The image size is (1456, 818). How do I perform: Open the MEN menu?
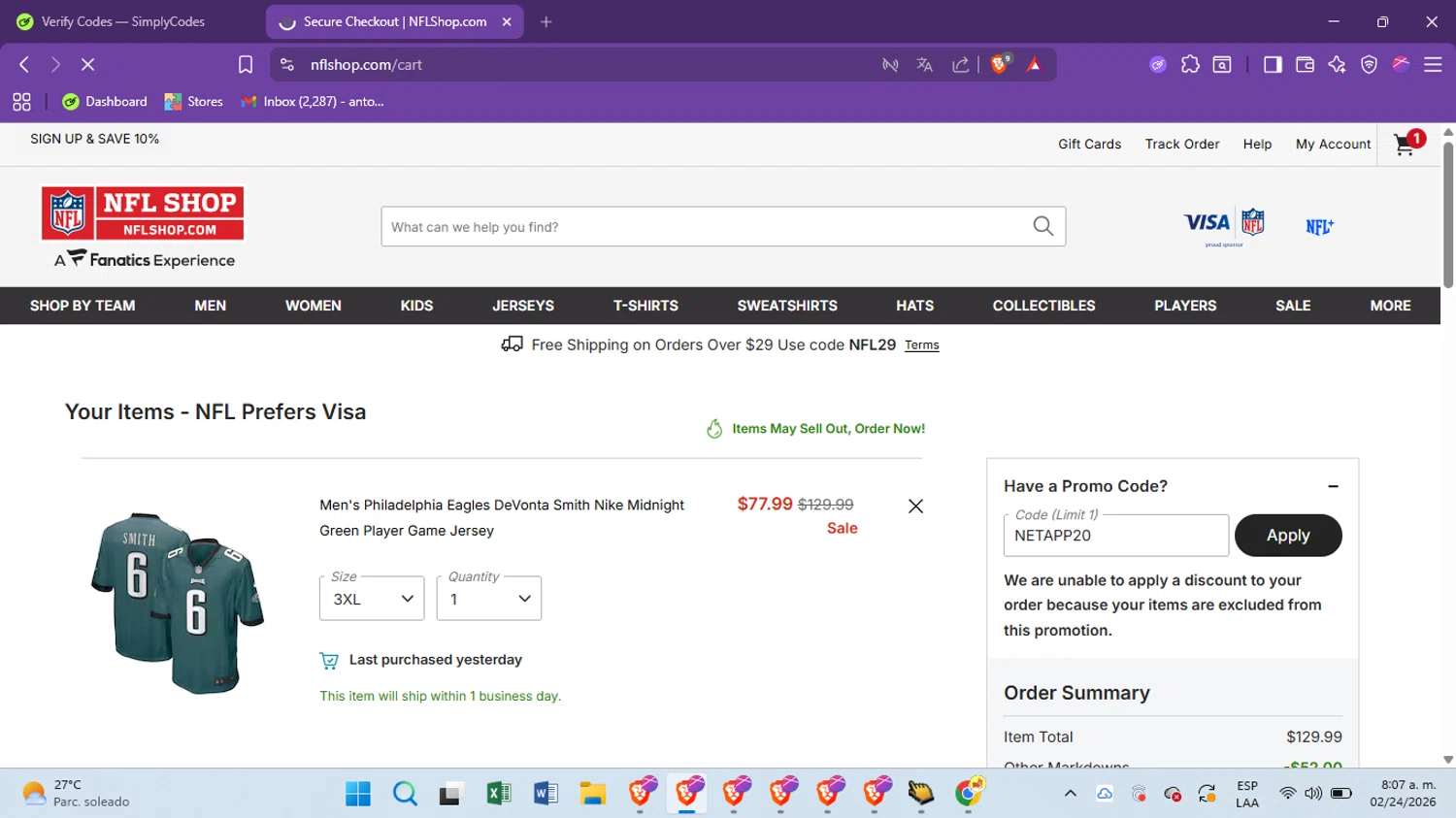point(210,306)
